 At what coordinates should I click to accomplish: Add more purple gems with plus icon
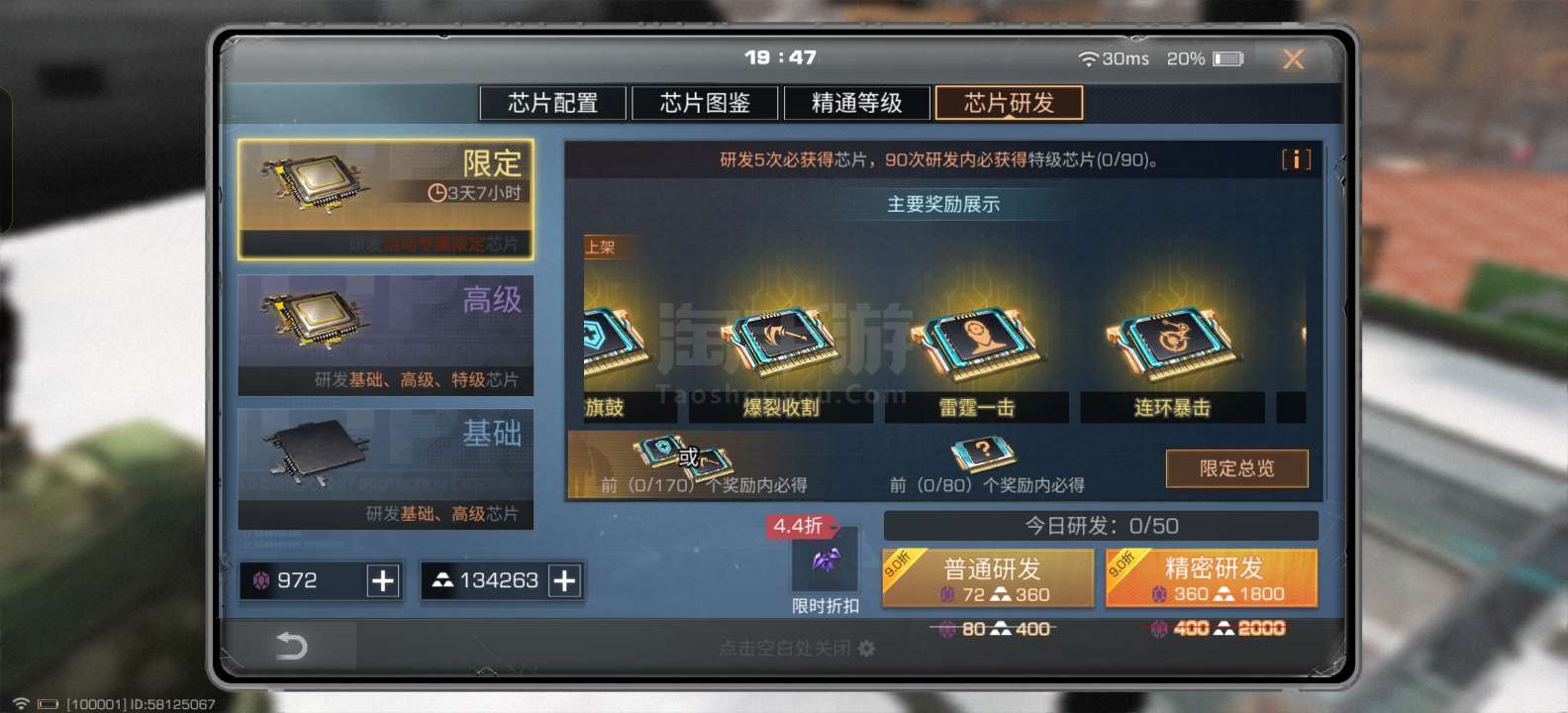click(x=382, y=580)
